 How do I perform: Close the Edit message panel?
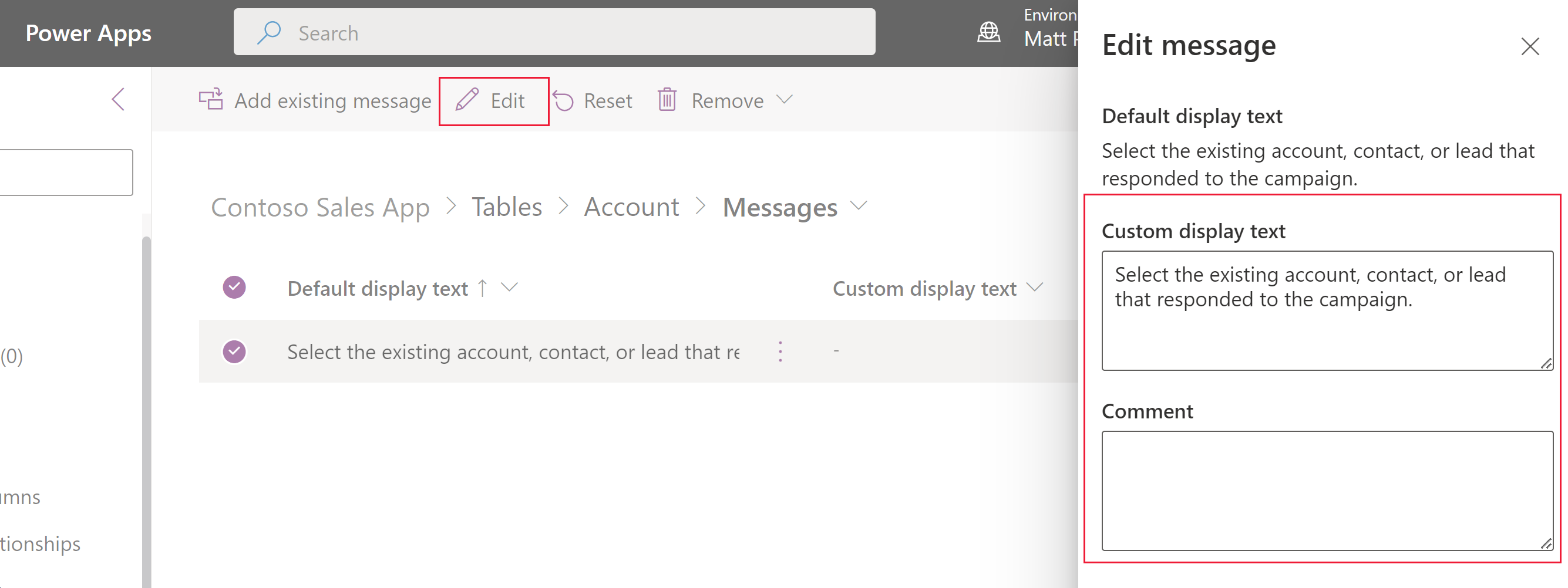tap(1530, 47)
